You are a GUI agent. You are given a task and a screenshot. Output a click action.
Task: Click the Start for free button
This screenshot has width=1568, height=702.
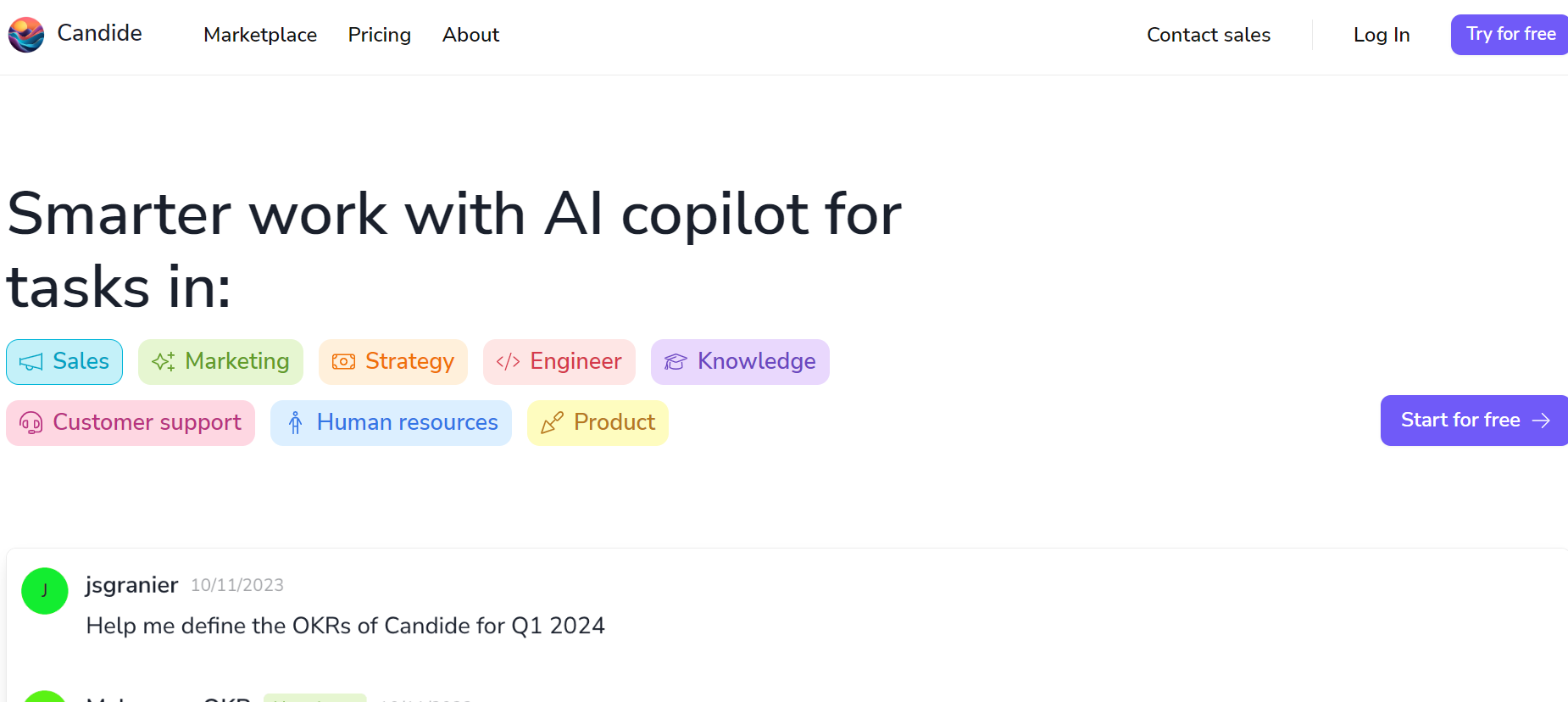pyautogui.click(x=1472, y=420)
